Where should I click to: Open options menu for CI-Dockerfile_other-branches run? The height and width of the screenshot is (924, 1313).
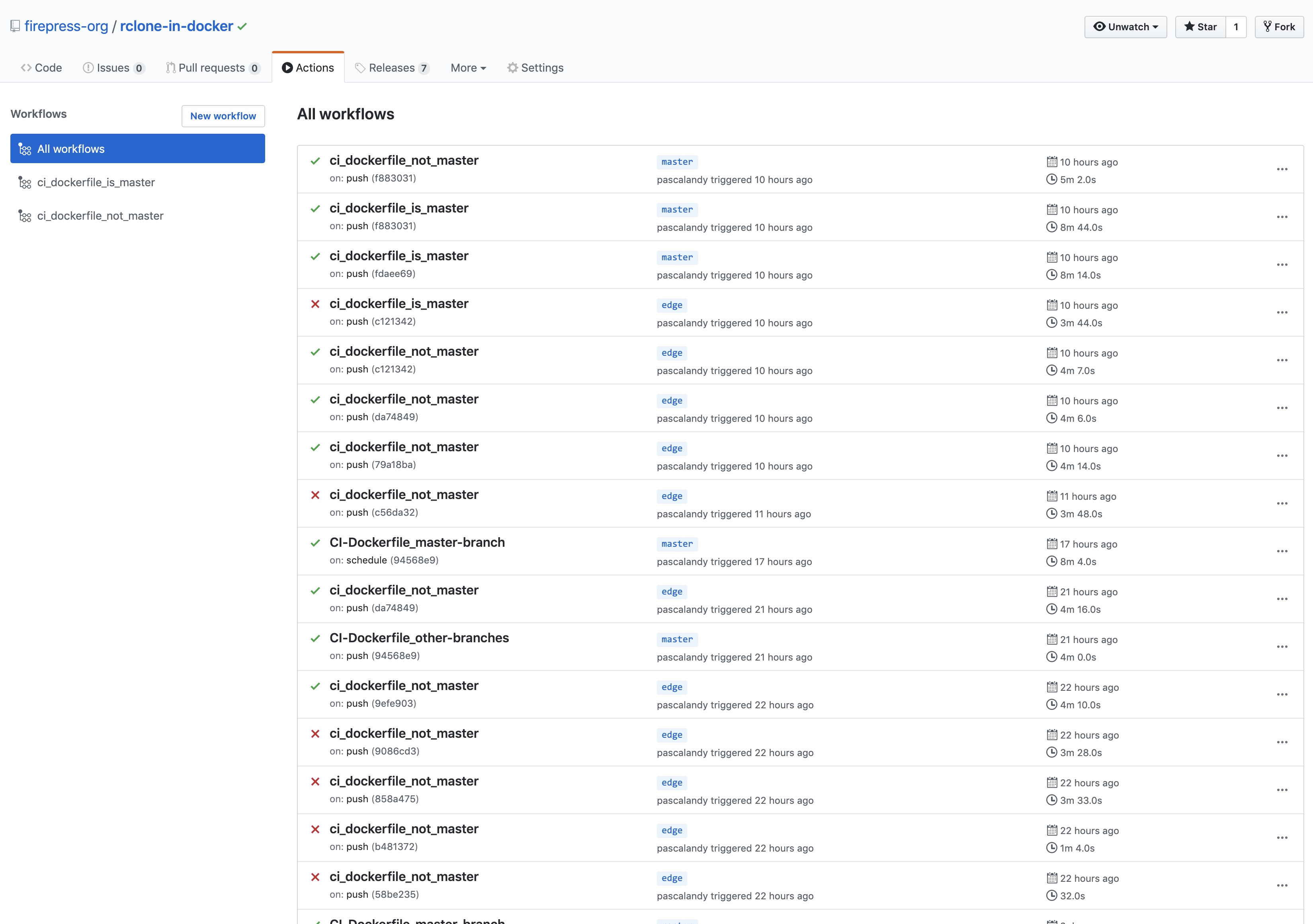click(x=1282, y=647)
